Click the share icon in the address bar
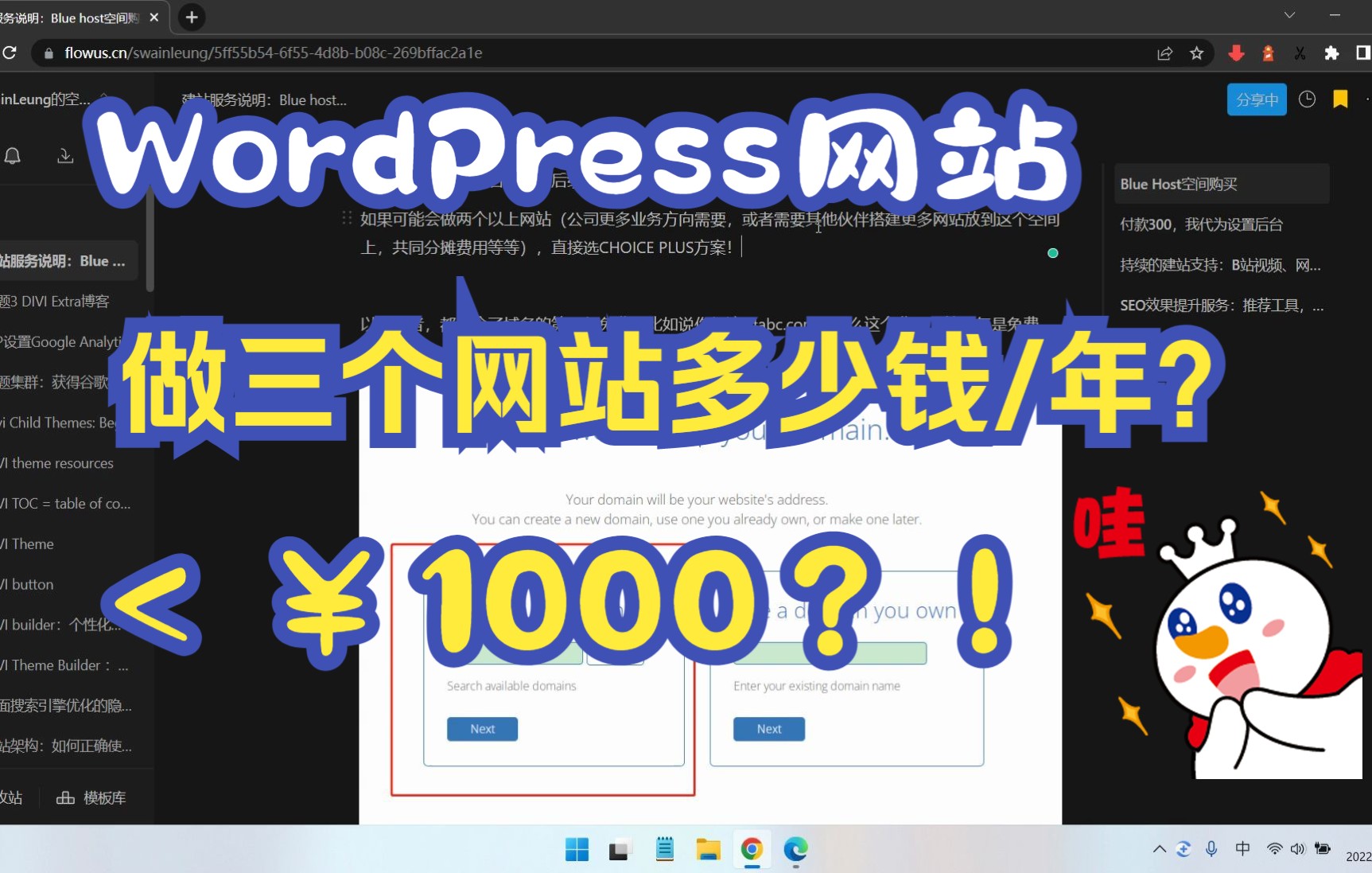 click(x=1164, y=53)
